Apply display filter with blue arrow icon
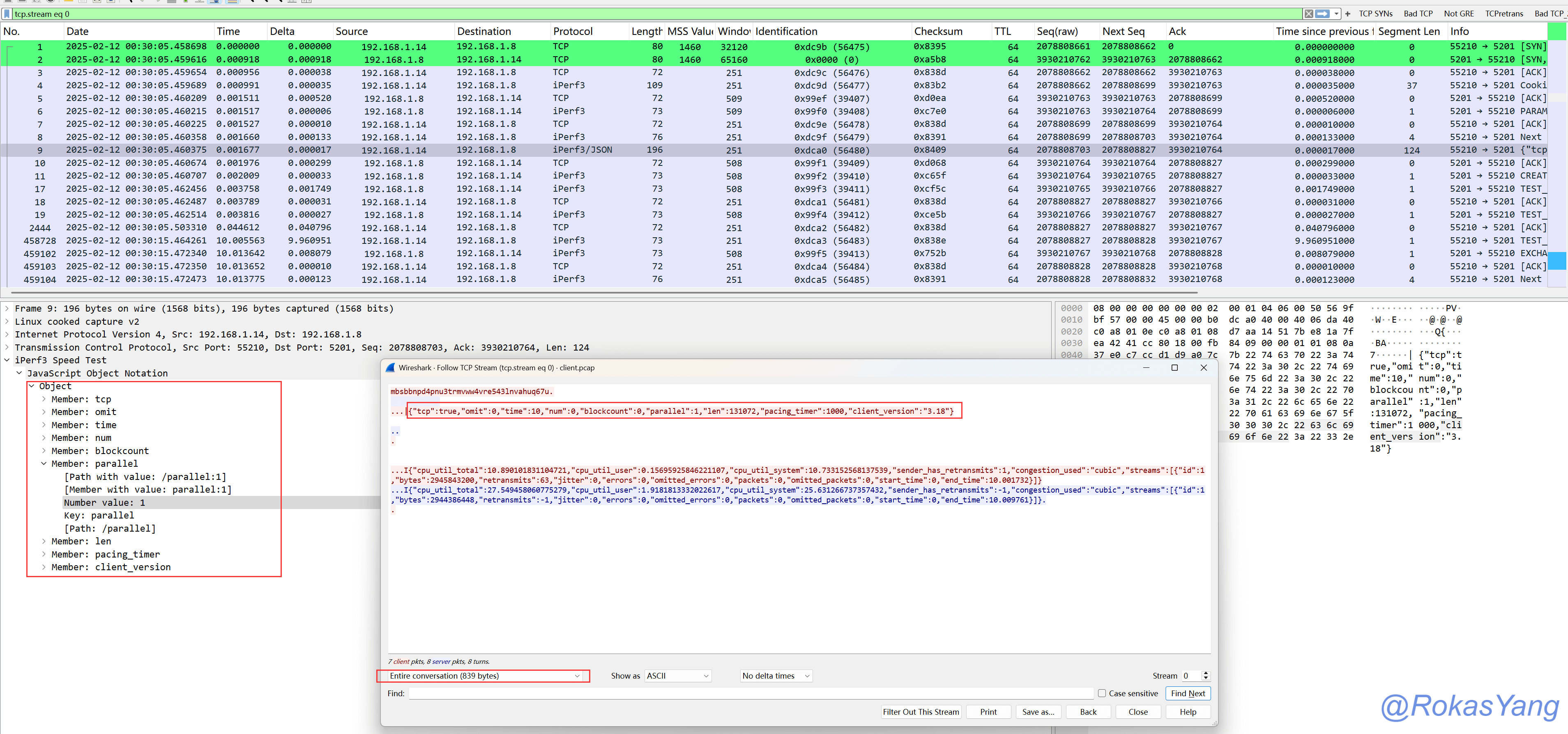 tap(1322, 14)
